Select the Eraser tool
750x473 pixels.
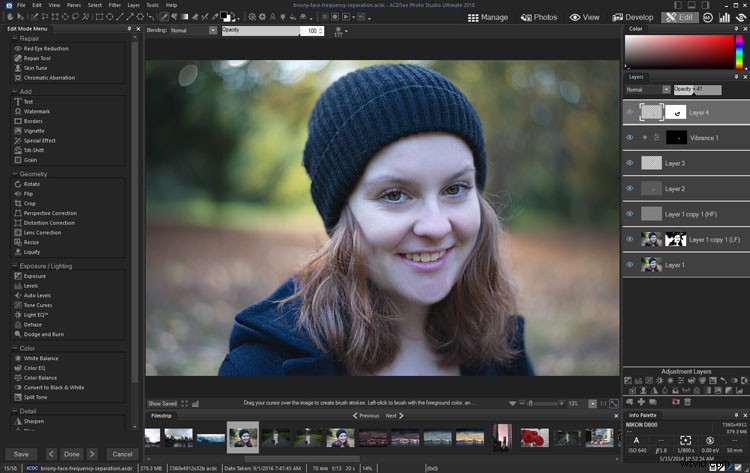click(196, 17)
